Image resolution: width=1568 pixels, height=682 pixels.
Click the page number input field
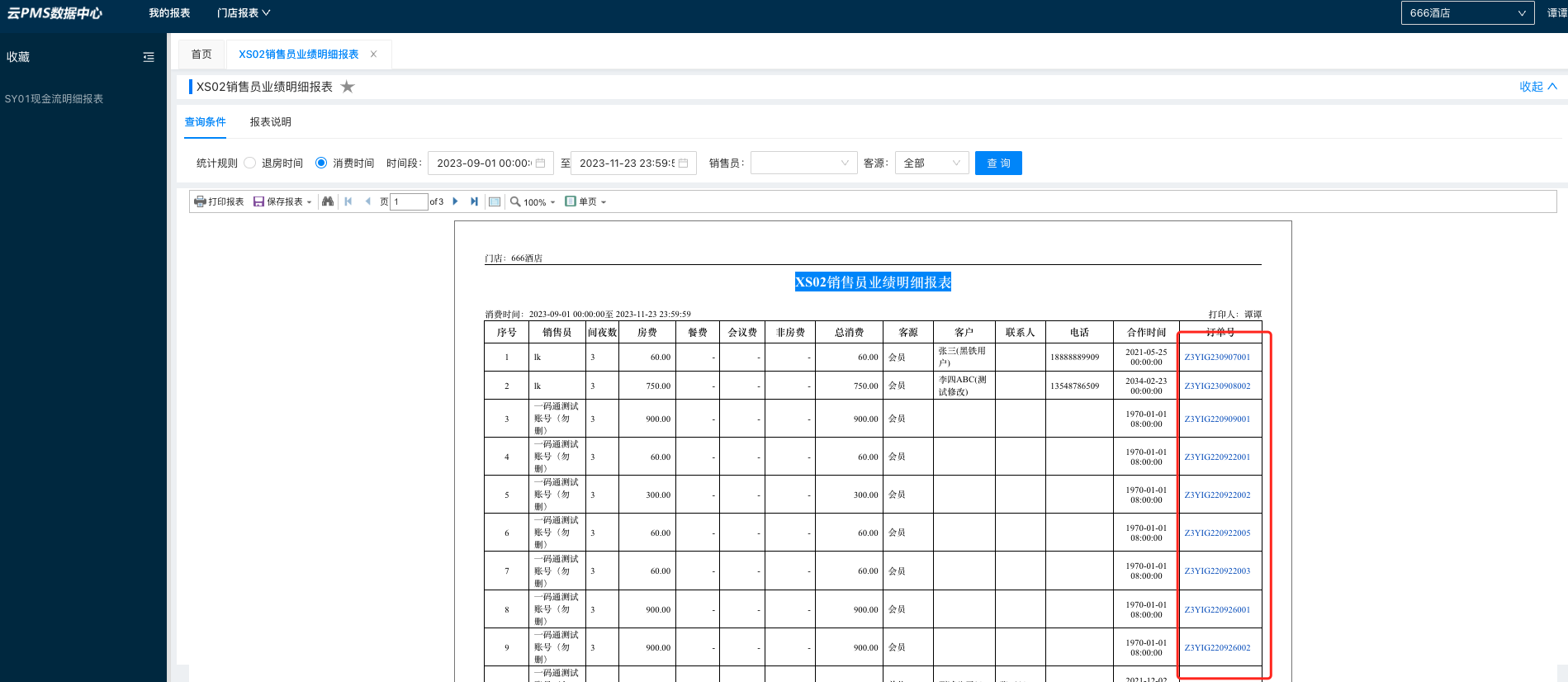409,201
